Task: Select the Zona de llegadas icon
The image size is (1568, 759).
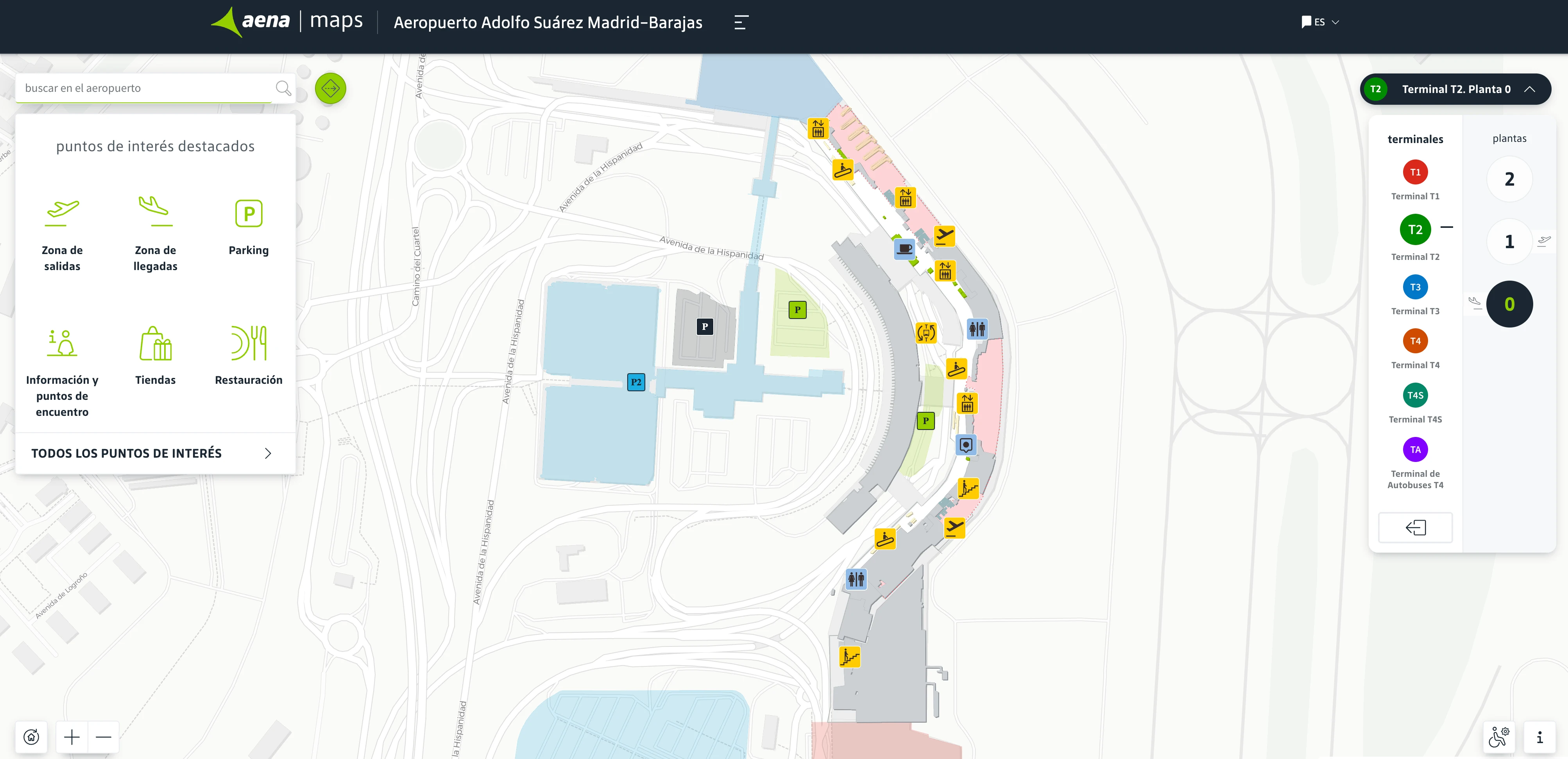Action: click(x=156, y=213)
